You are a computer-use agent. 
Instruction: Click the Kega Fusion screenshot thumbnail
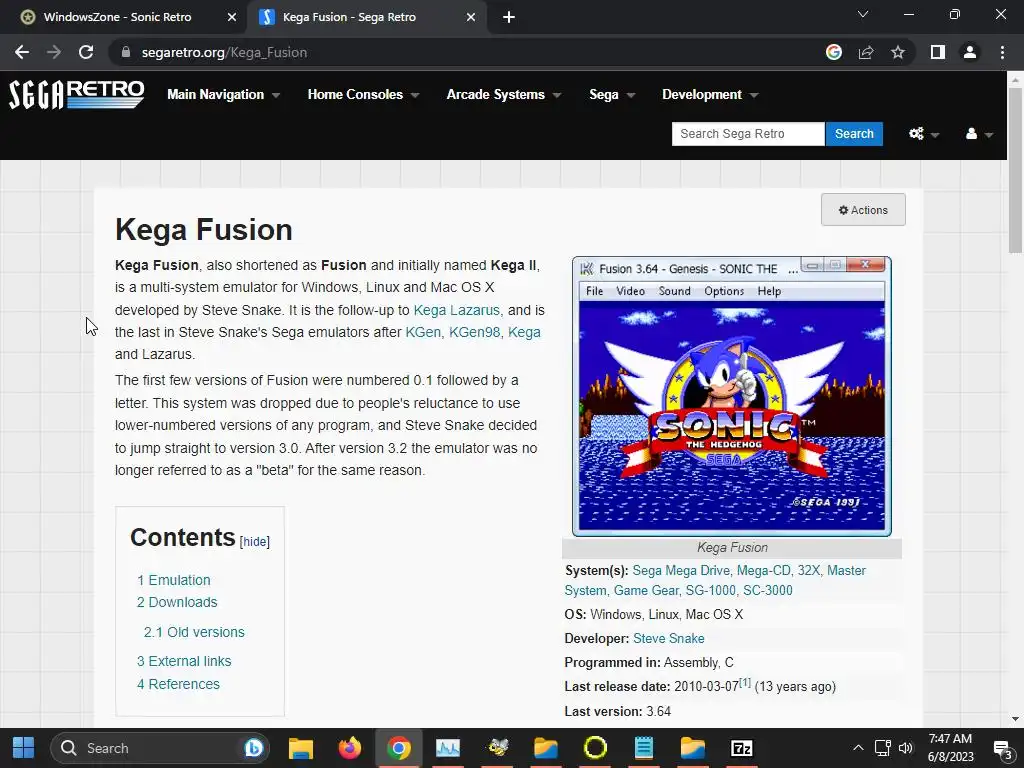(x=731, y=396)
